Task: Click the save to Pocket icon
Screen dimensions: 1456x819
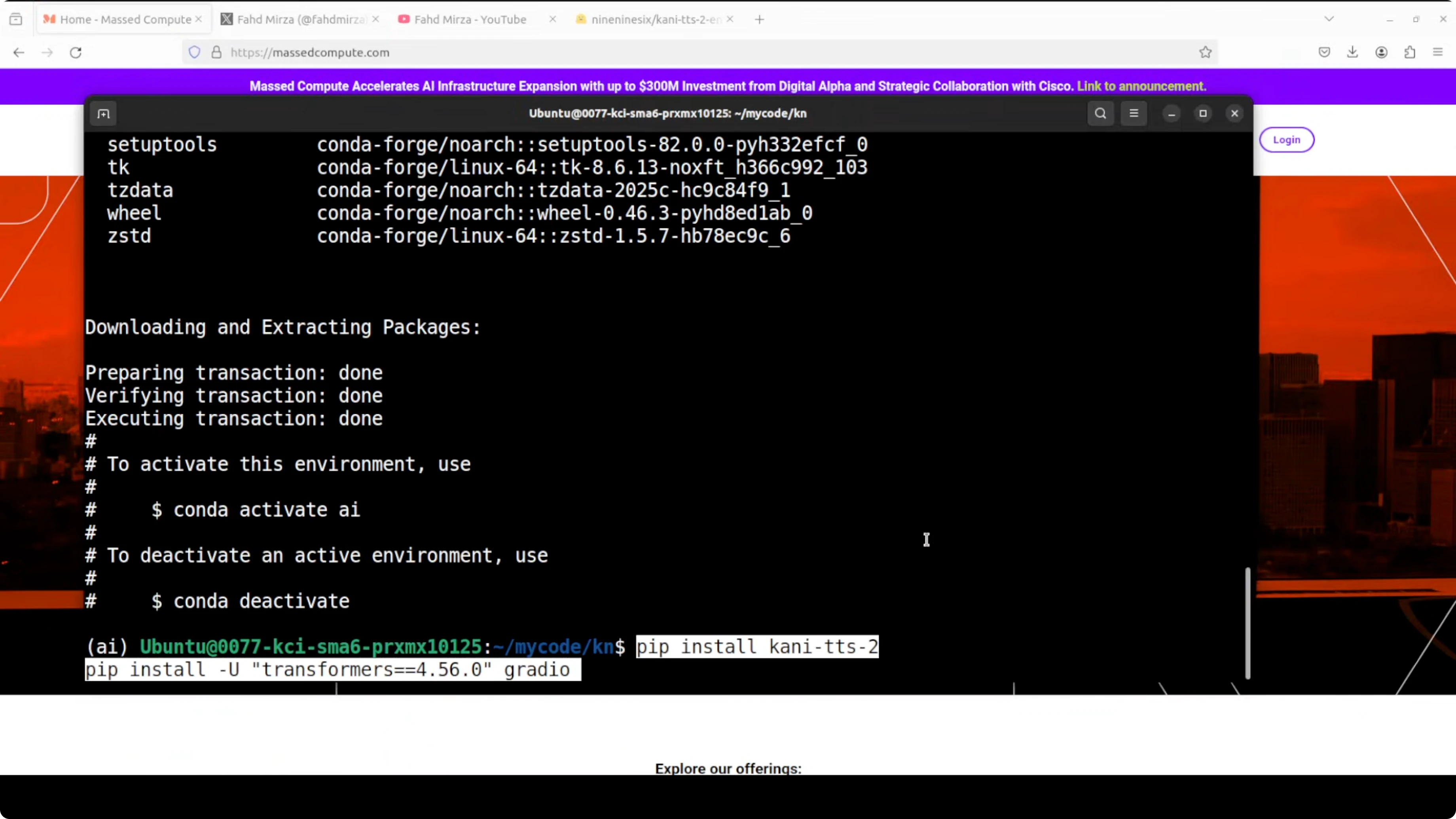Action: point(1324,52)
